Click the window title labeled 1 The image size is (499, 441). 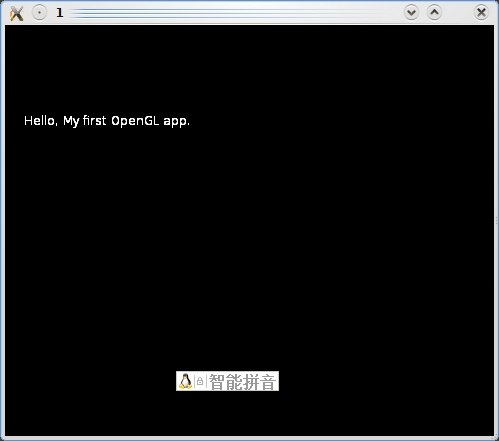(60, 13)
